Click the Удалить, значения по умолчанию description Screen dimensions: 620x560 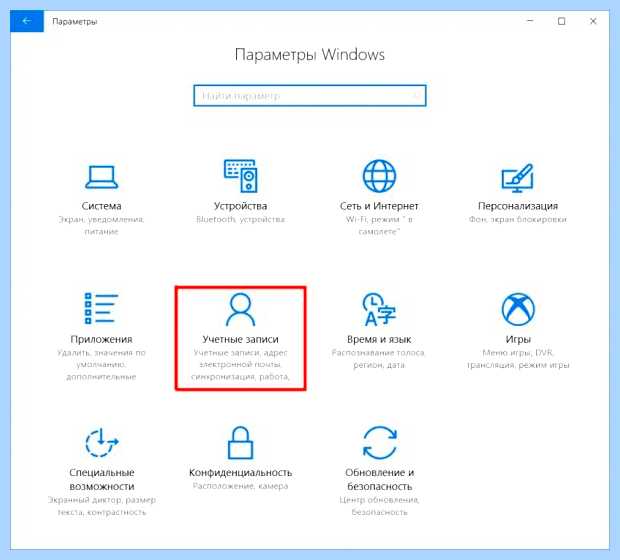(101, 364)
